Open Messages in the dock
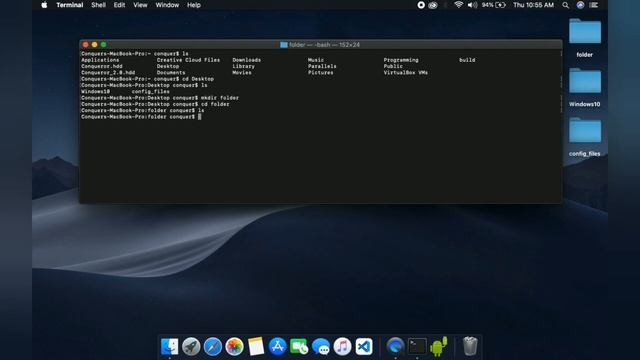The width and height of the screenshot is (640, 360). pyautogui.click(x=321, y=347)
